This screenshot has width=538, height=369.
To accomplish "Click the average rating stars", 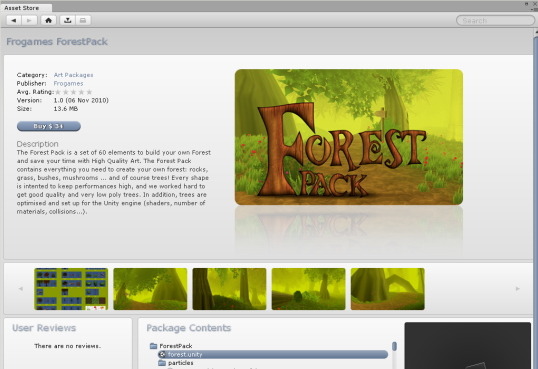I will pyautogui.click(x=73, y=92).
